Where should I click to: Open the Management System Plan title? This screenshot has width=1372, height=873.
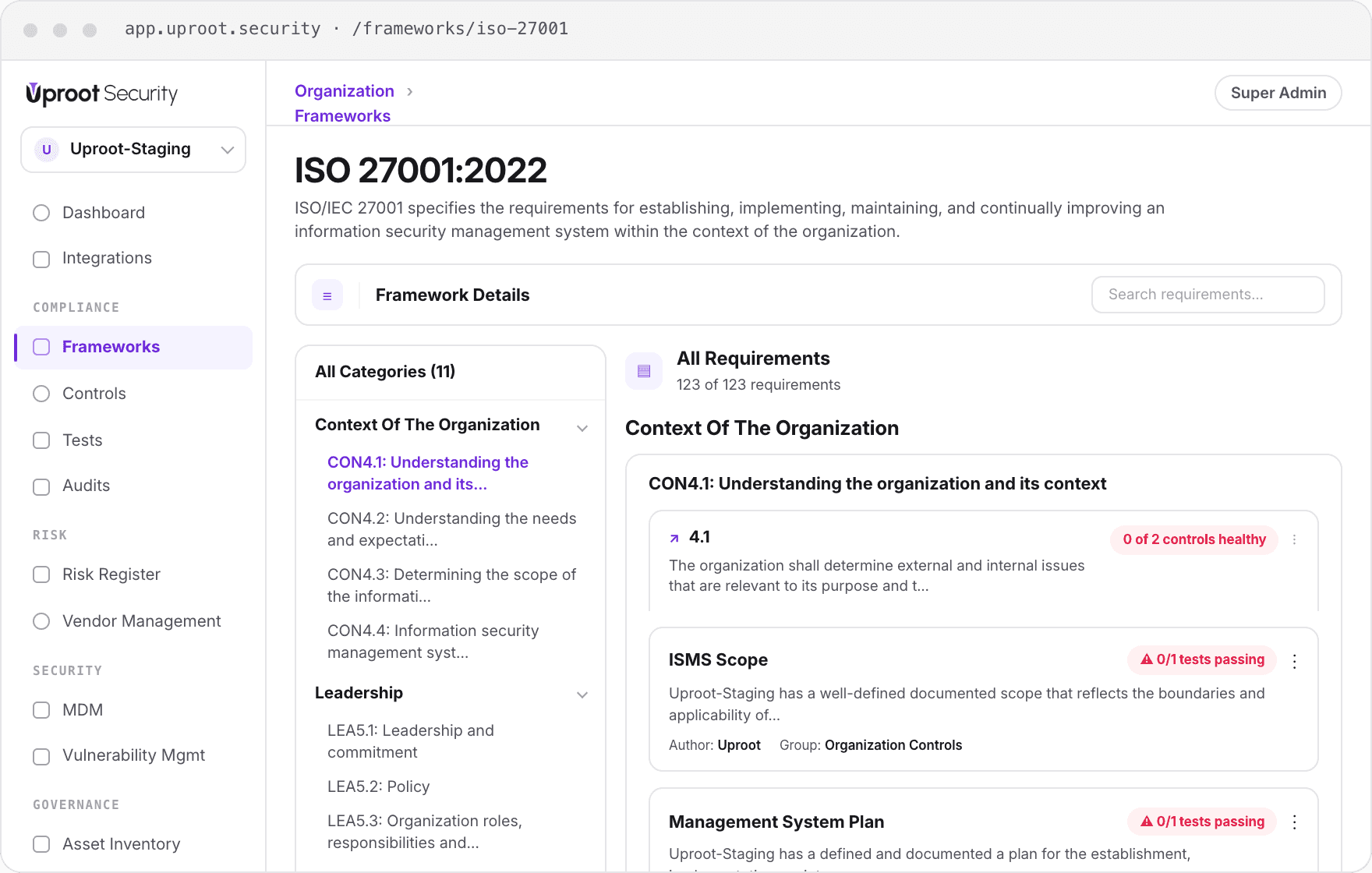776,822
